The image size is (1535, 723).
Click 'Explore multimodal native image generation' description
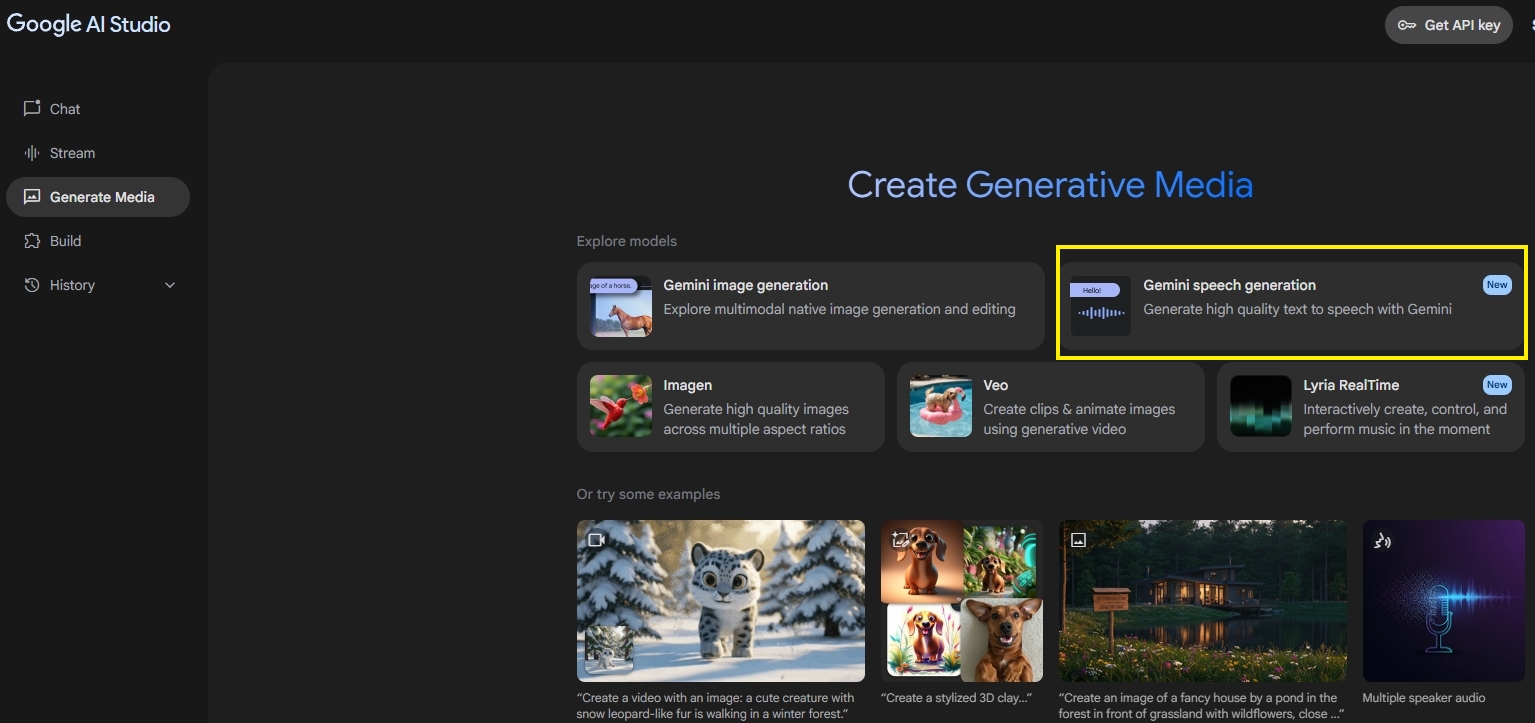839,309
